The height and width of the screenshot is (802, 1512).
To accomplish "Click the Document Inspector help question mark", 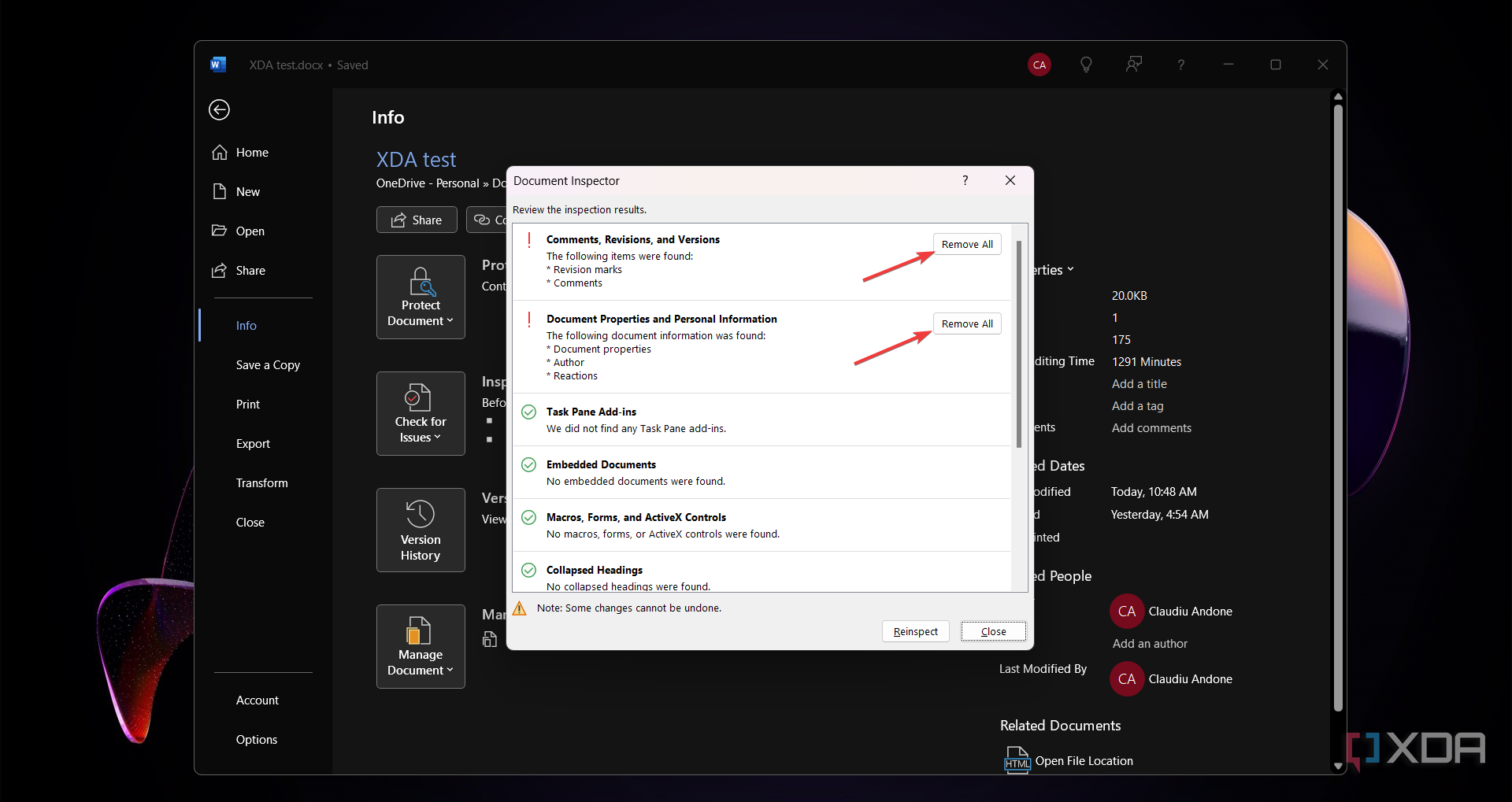I will coord(965,181).
